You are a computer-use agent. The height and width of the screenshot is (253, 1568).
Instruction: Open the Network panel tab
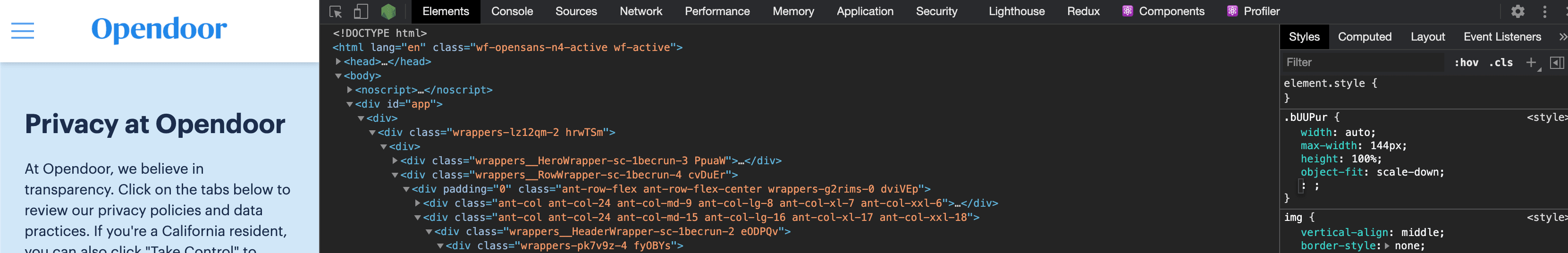coord(641,11)
